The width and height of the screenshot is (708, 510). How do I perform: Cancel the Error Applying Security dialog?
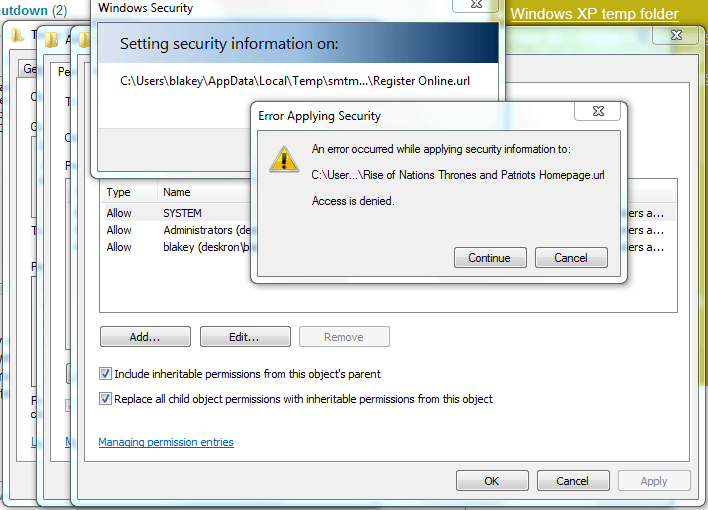[570, 258]
